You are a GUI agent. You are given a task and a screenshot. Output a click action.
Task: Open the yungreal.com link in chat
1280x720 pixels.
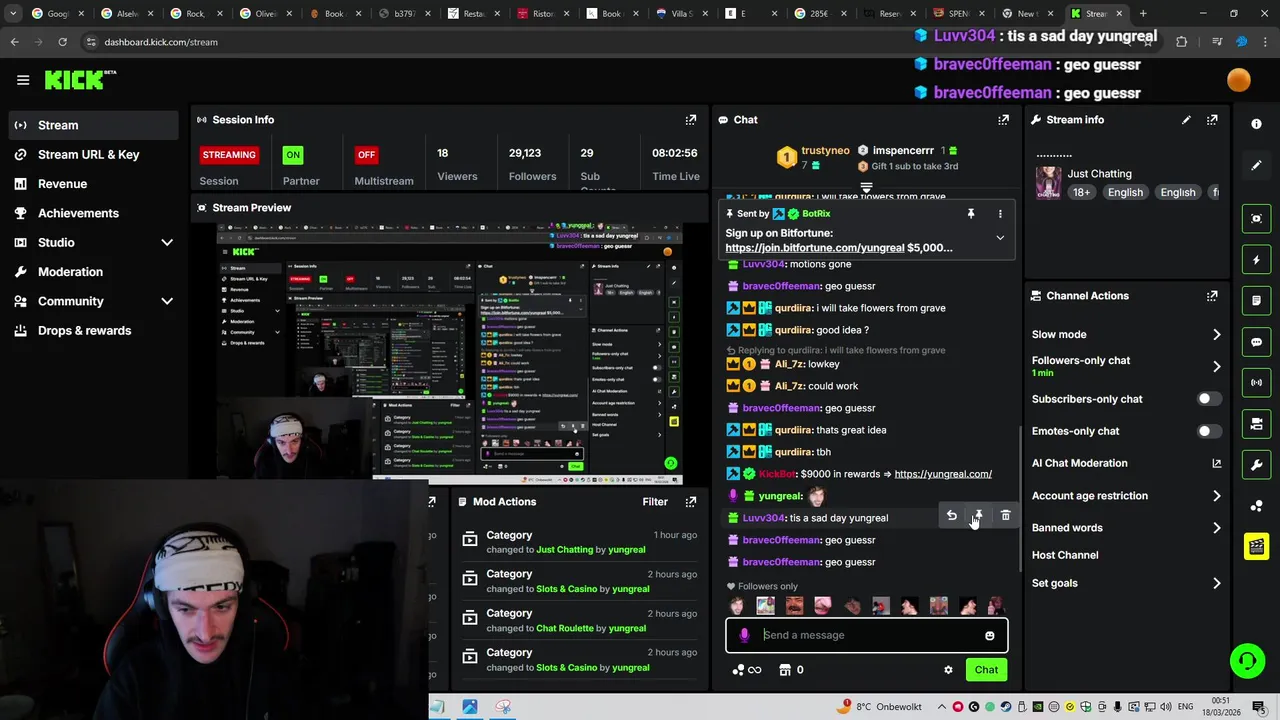tap(943, 474)
